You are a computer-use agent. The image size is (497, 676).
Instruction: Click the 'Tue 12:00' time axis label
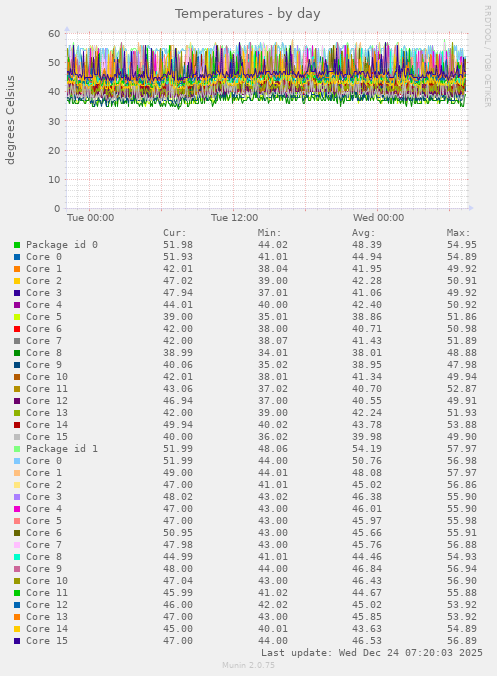234,218
